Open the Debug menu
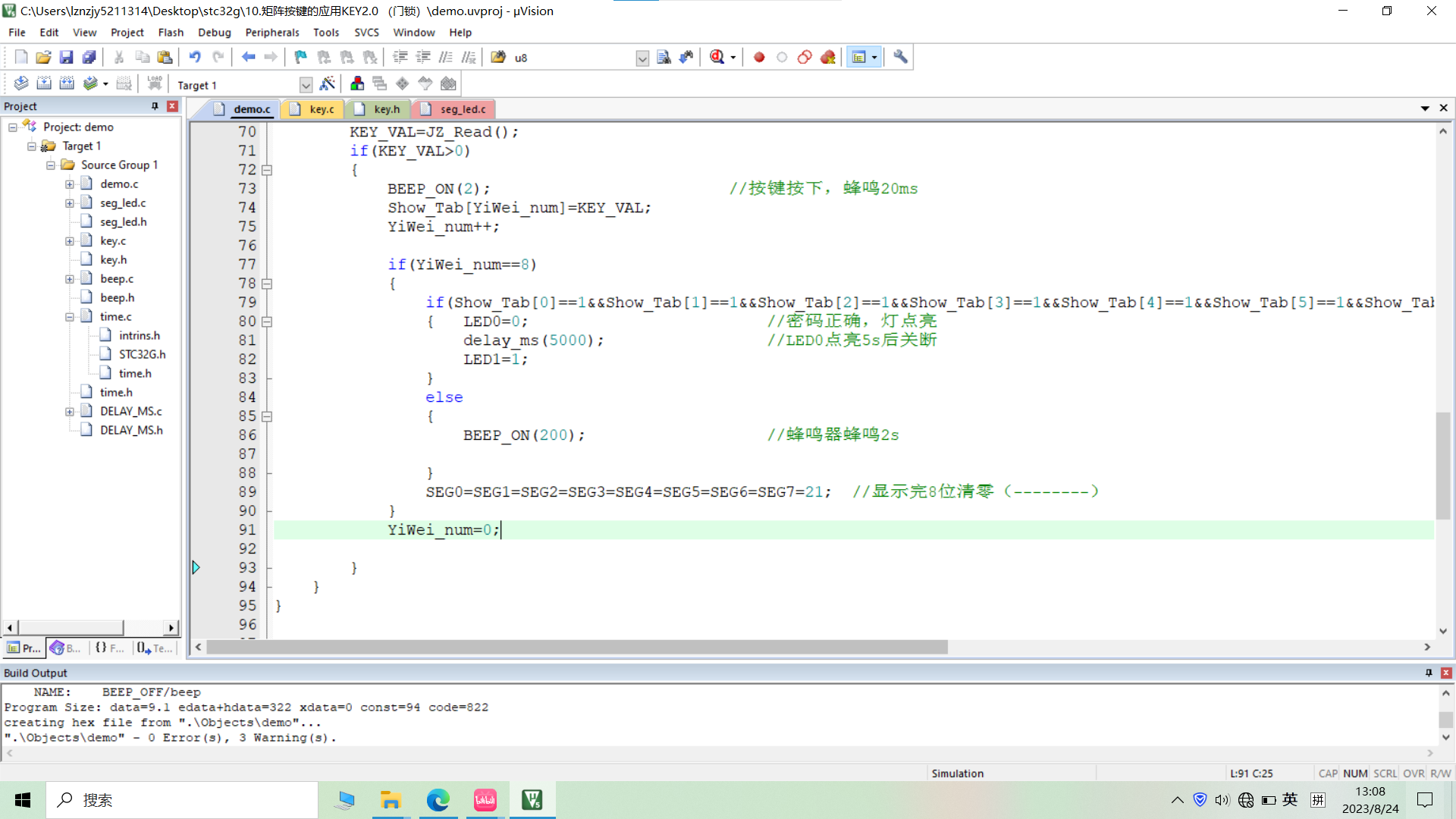The height and width of the screenshot is (819, 1456). coord(214,33)
